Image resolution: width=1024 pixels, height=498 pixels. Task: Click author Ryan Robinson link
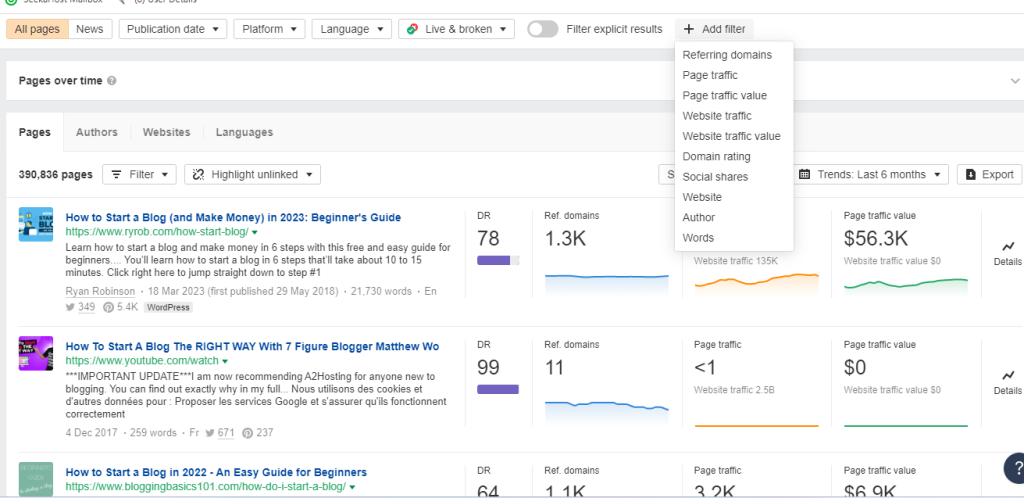tap(101, 291)
